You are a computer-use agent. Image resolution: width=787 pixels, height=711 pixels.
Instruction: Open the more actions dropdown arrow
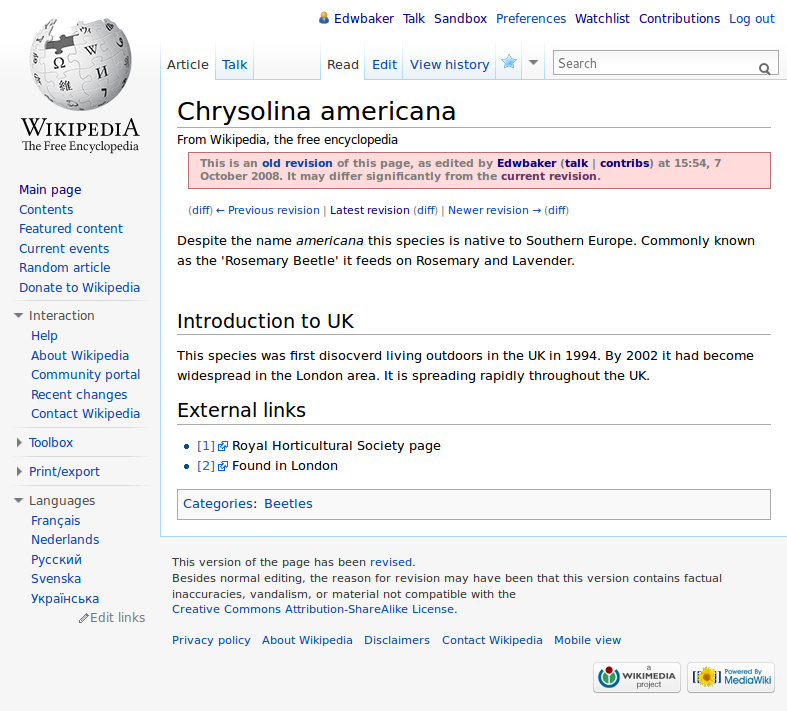click(x=534, y=63)
